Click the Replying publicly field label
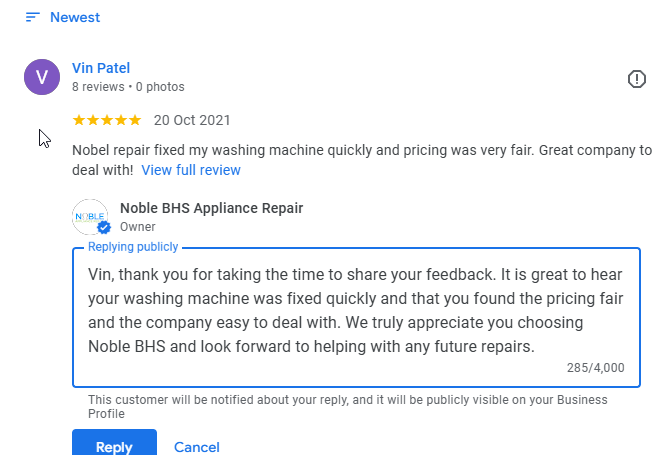Viewport: 668px width, 455px height. [x=133, y=247]
